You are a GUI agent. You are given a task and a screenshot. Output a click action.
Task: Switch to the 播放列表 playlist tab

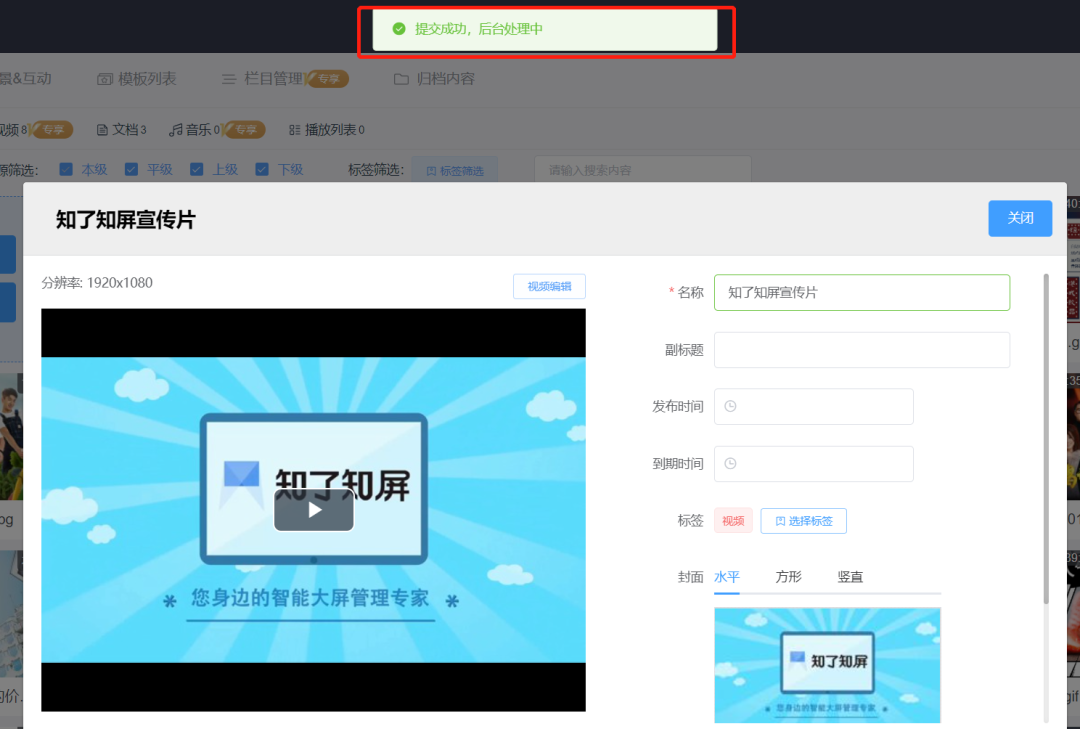click(326, 130)
